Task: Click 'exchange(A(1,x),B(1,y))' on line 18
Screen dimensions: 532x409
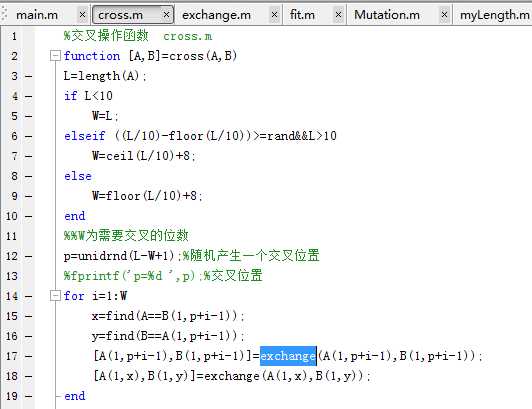Action: coord(284,376)
